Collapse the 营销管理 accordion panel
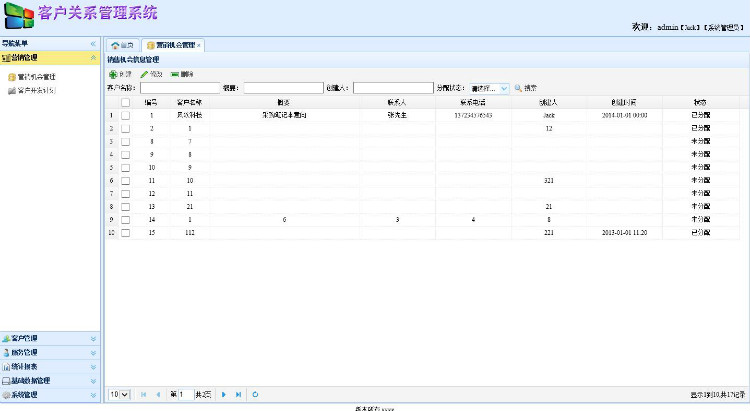 (93, 58)
